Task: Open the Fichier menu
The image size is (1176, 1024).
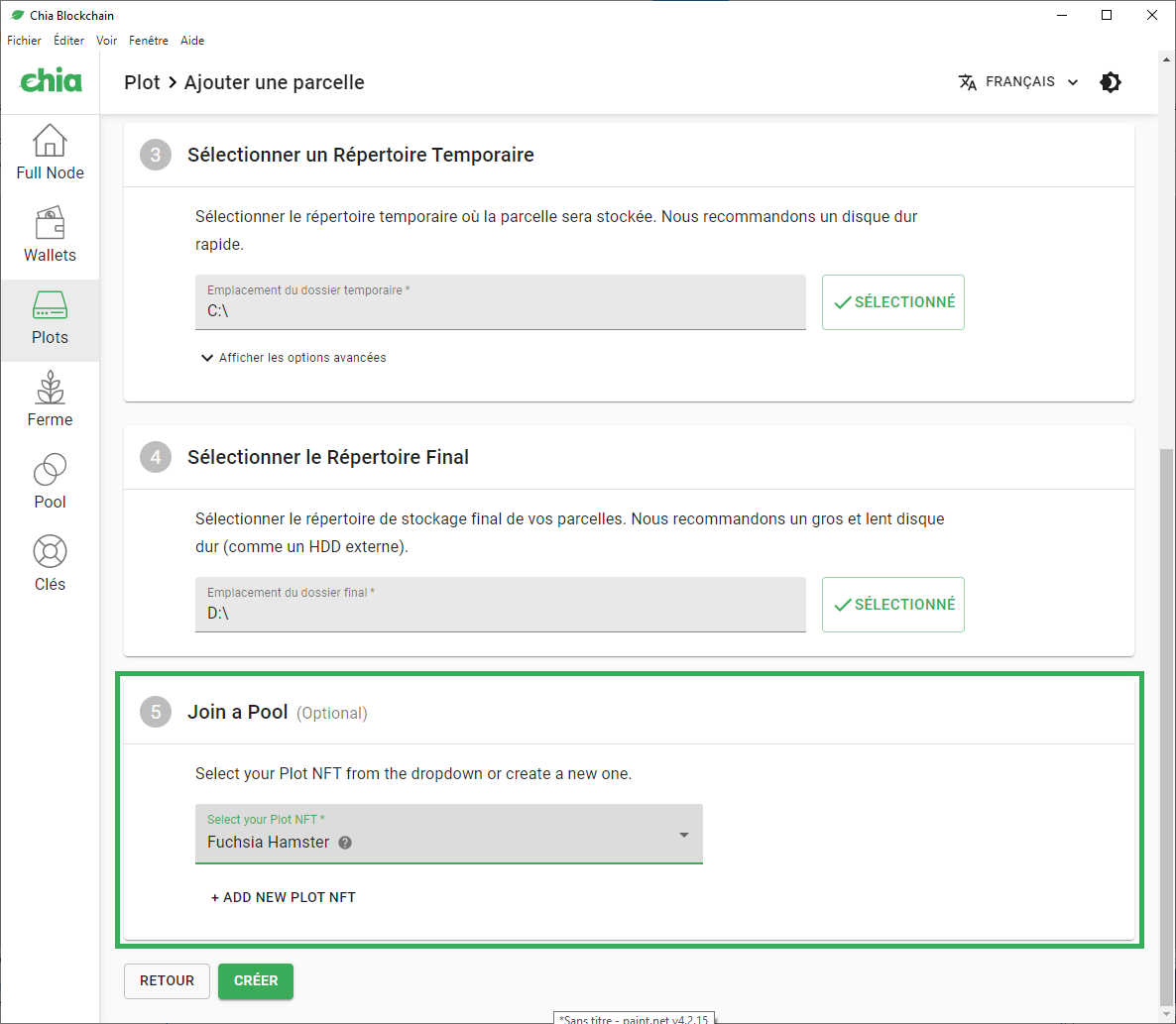Action: coord(25,41)
